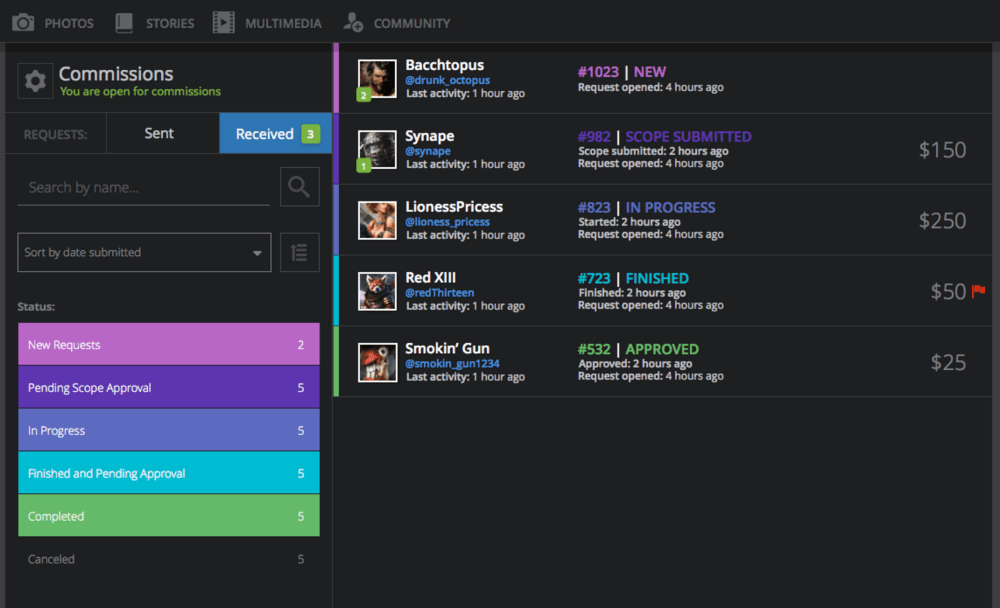The image size is (1000, 608).
Task: Select the Multimedia film icon
Action: [x=222, y=22]
